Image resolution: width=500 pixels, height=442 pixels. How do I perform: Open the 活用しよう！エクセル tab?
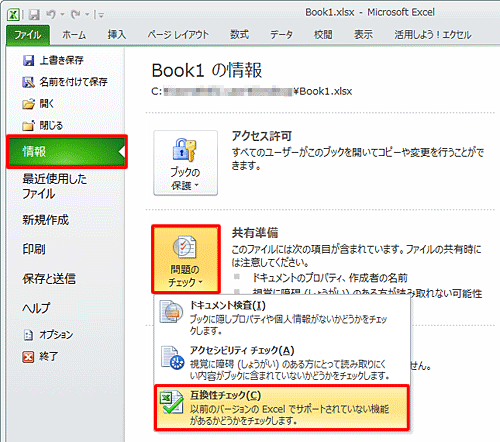pos(432,35)
